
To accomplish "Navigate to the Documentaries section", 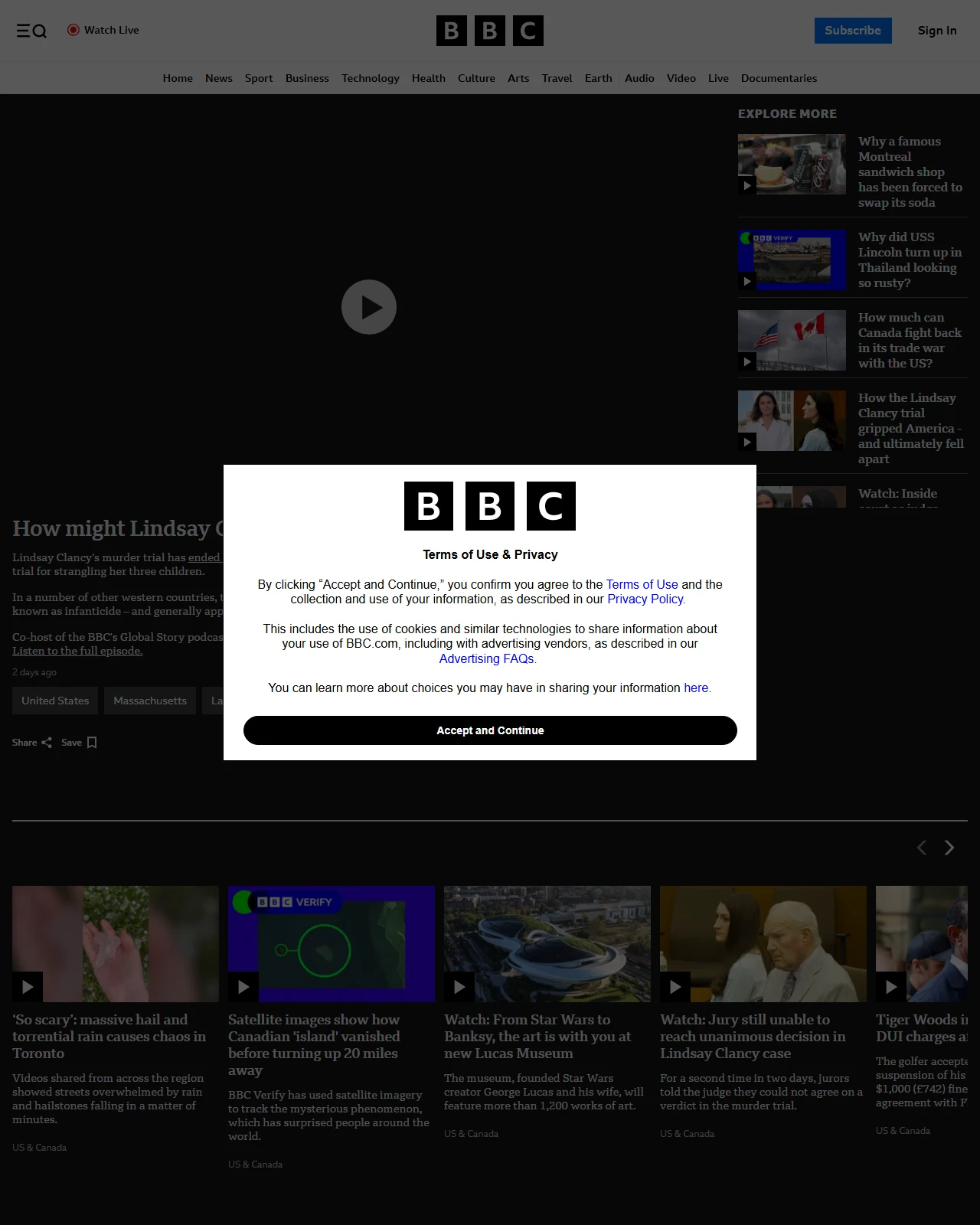I will 779,78.
